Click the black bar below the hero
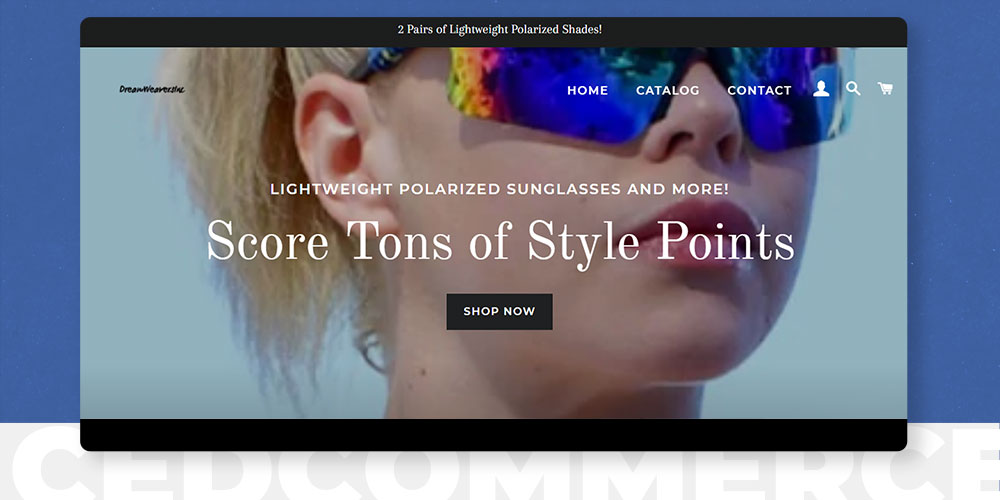This screenshot has height=500, width=1000. coord(493,434)
